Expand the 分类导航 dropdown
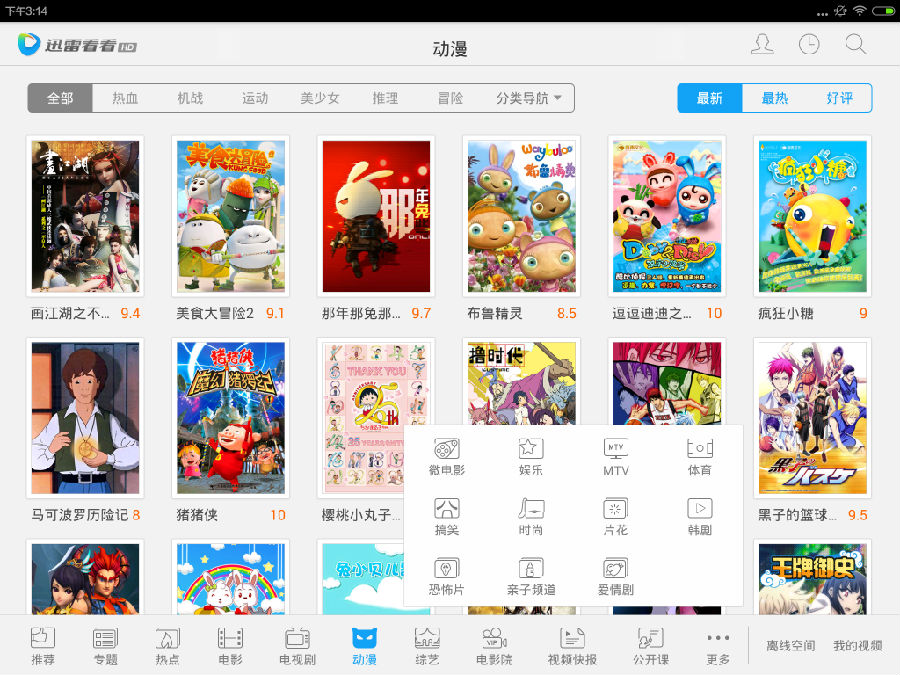Image resolution: width=900 pixels, height=675 pixels. [x=529, y=98]
